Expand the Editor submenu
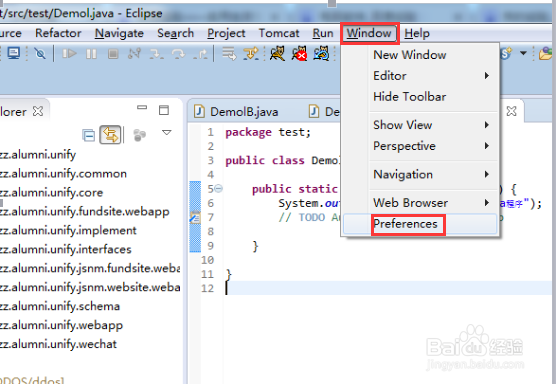Screen dimensions: 556x384 [420, 76]
